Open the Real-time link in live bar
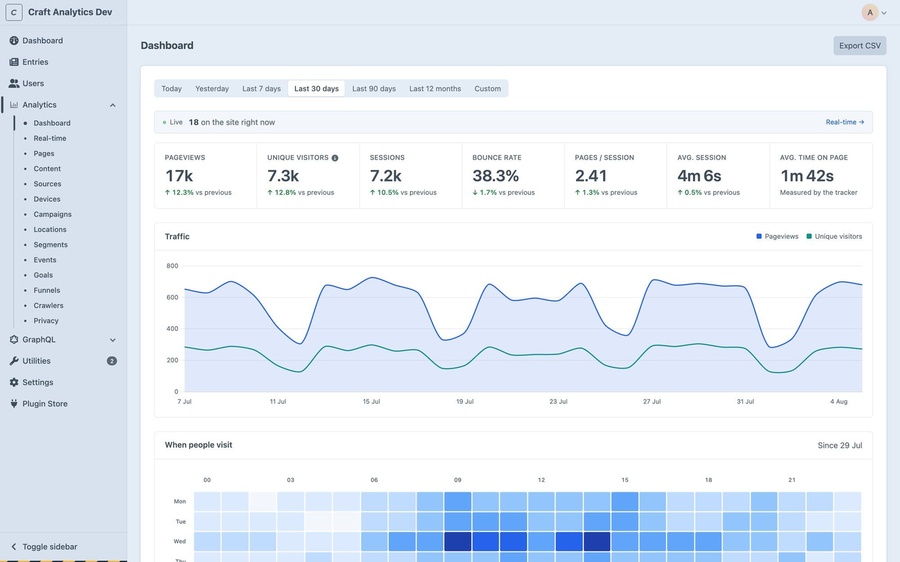The image size is (900, 562). click(844, 122)
